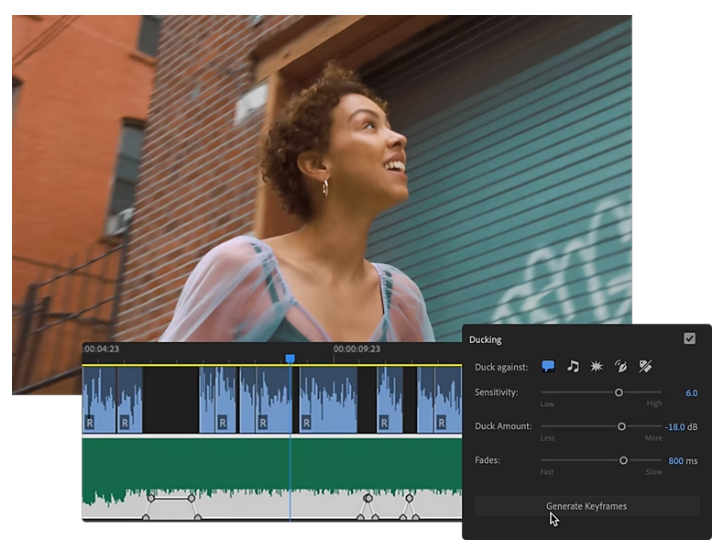Click the Generate Keyframes button
Image resolution: width=724 pixels, height=548 pixels.
coord(586,506)
